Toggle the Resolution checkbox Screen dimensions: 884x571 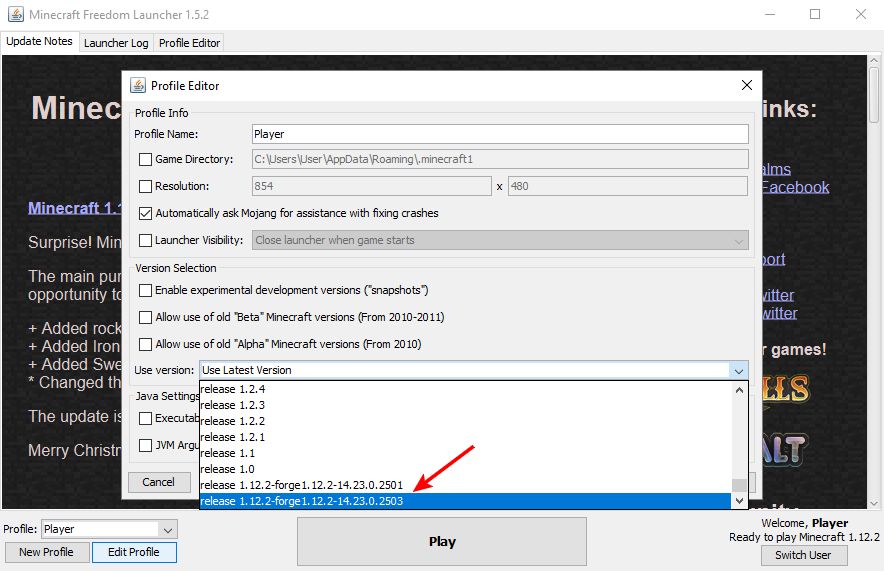[146, 186]
